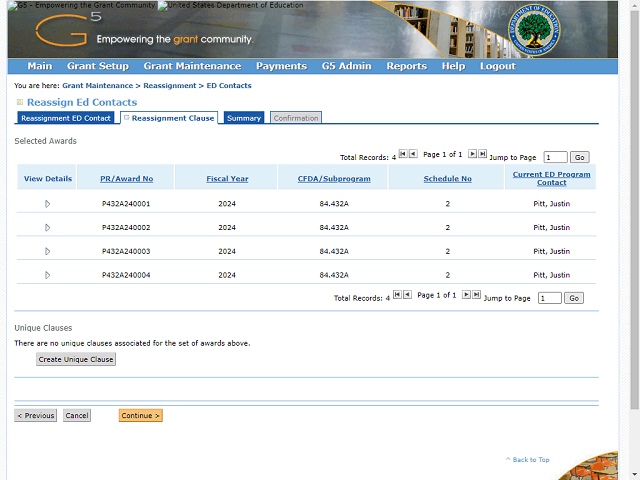
Task: Go to first page in bottom pagination
Action: click(396, 296)
